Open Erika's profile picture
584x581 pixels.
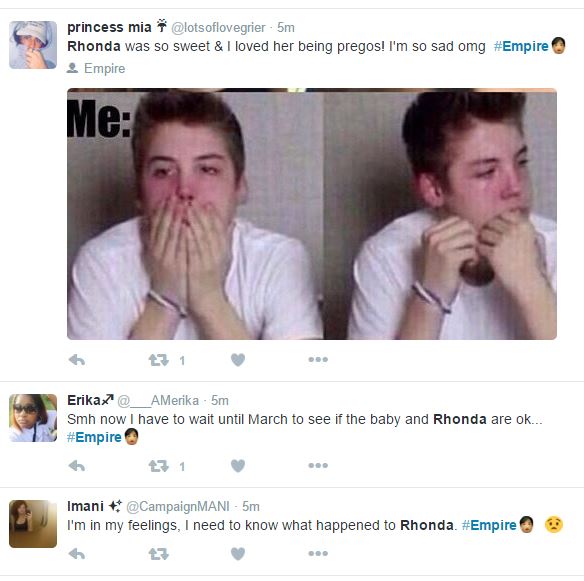coord(33,418)
